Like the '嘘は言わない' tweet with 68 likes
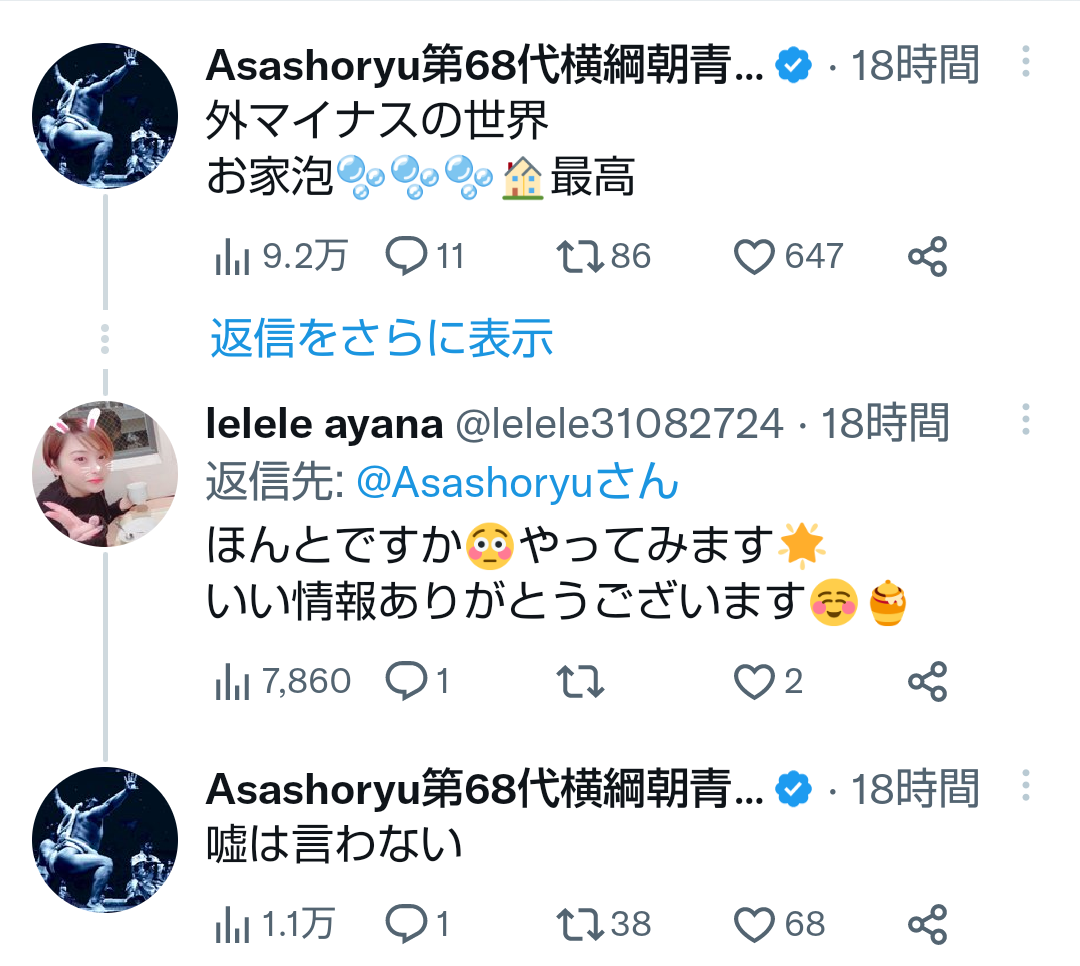Viewport: 1080px width, 966px height. point(755,924)
